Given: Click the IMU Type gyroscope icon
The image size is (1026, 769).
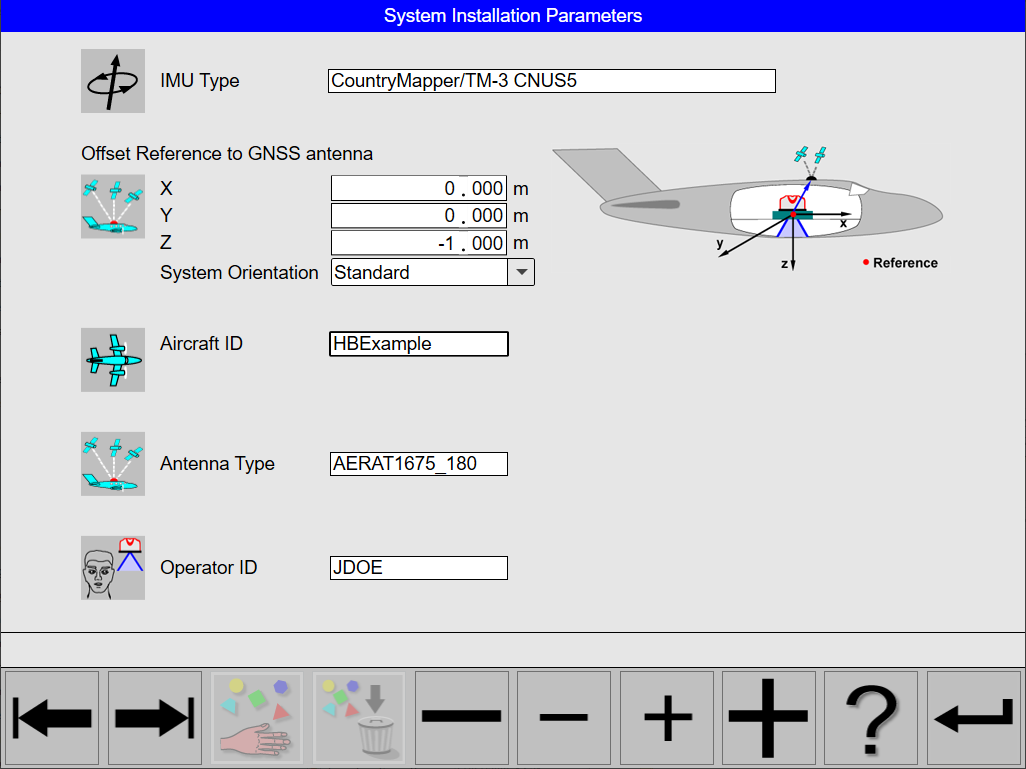Looking at the screenshot, I should click(x=112, y=81).
